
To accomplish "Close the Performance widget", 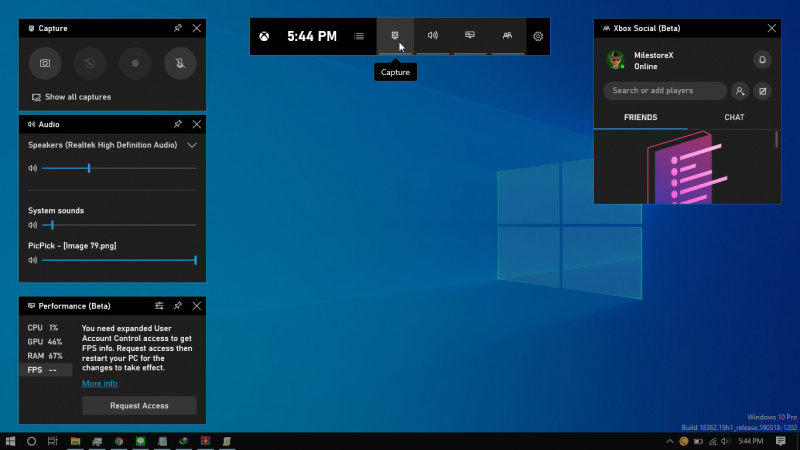I will pos(196,306).
